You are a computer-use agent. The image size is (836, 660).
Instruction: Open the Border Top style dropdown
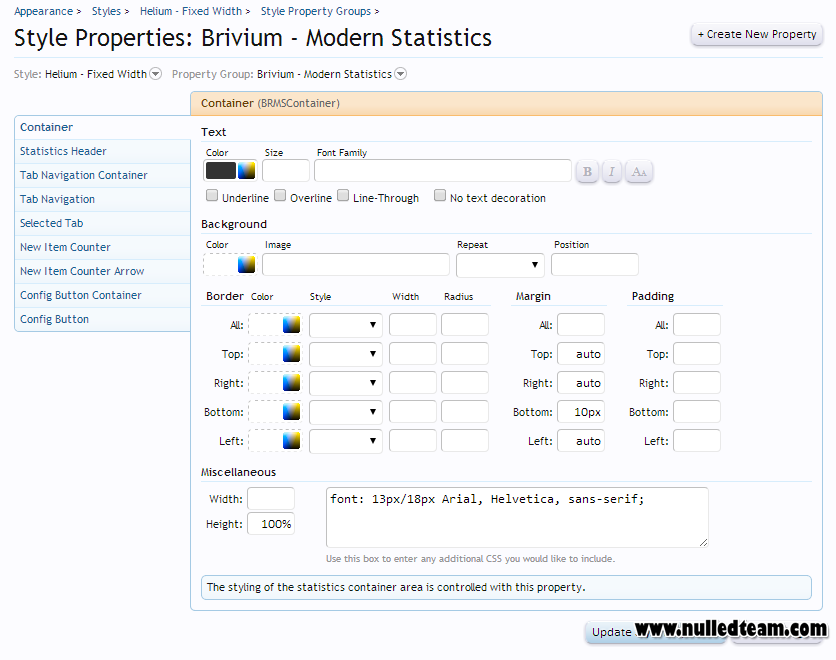(x=345, y=353)
